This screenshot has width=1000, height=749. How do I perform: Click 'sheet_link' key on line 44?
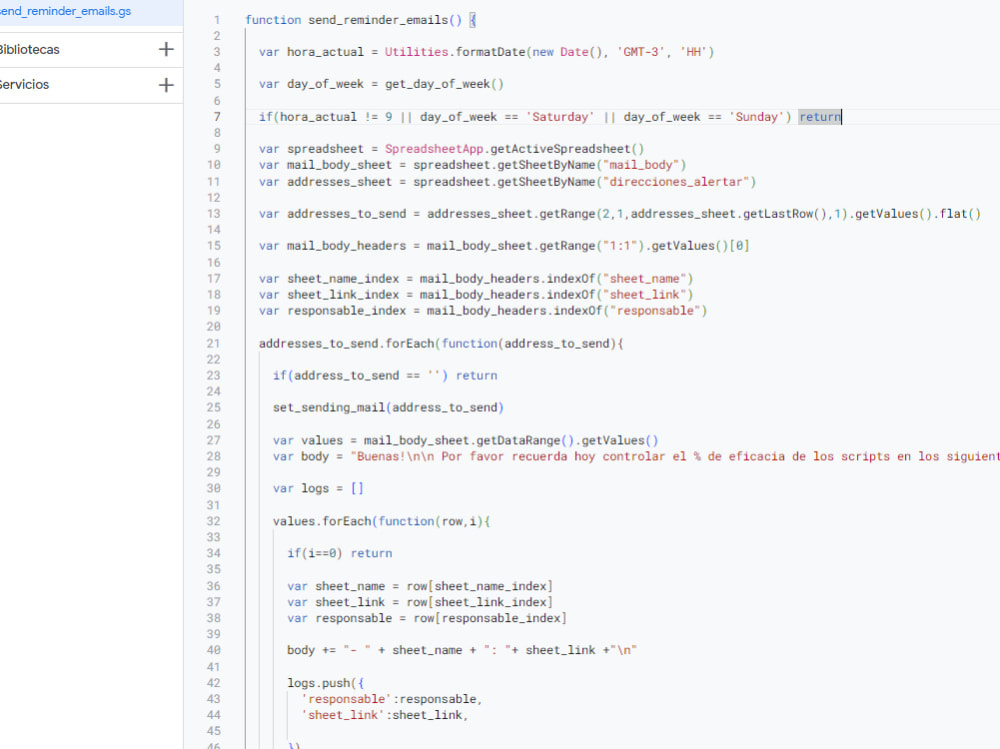(x=343, y=715)
